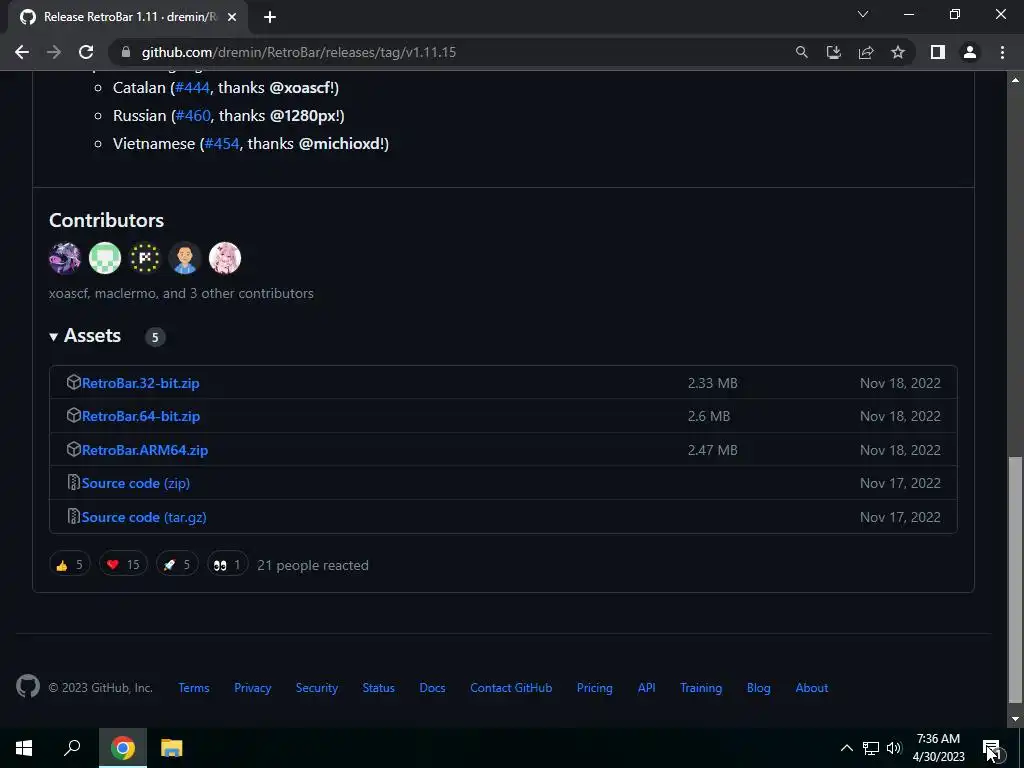Screen dimensions: 1024x768
Task: Toggle the eyes reaction
Action: click(x=227, y=565)
